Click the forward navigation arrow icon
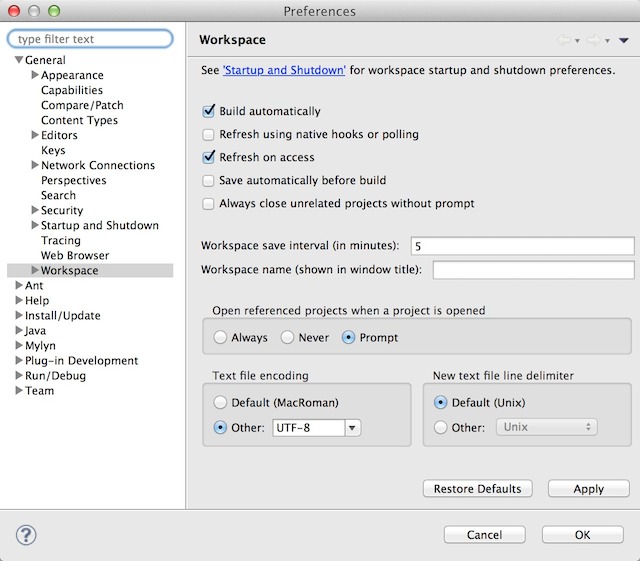 click(593, 41)
